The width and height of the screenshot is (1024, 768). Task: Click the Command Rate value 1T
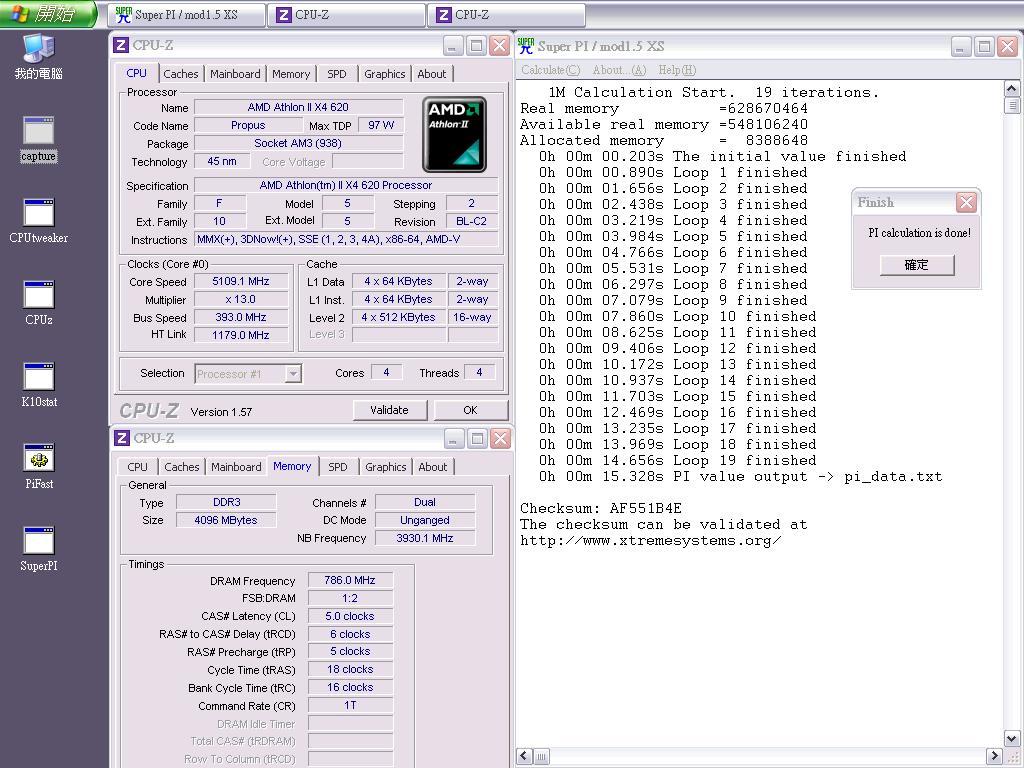tap(350, 705)
